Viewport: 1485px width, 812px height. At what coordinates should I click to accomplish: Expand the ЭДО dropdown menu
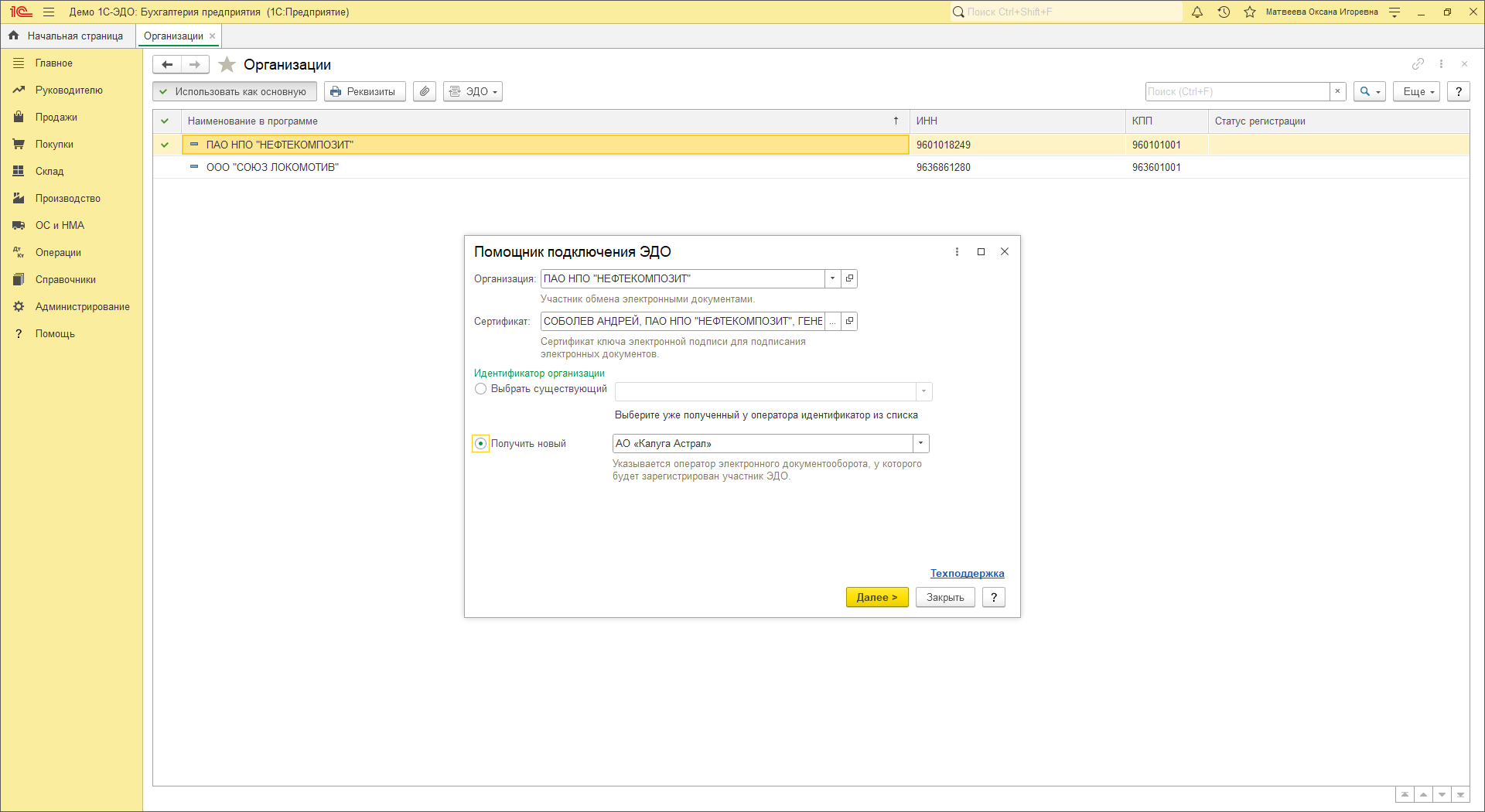tap(473, 91)
